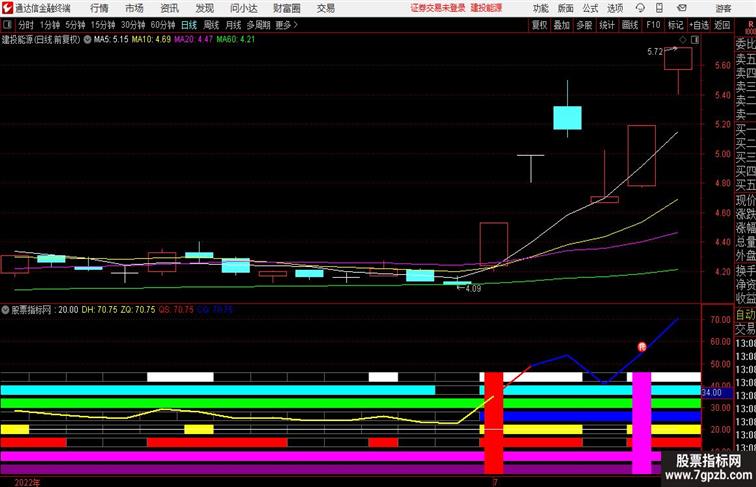Screen dimensions: 756x487
Task: Click the 证券交易未登录 login link
Action: point(438,8)
